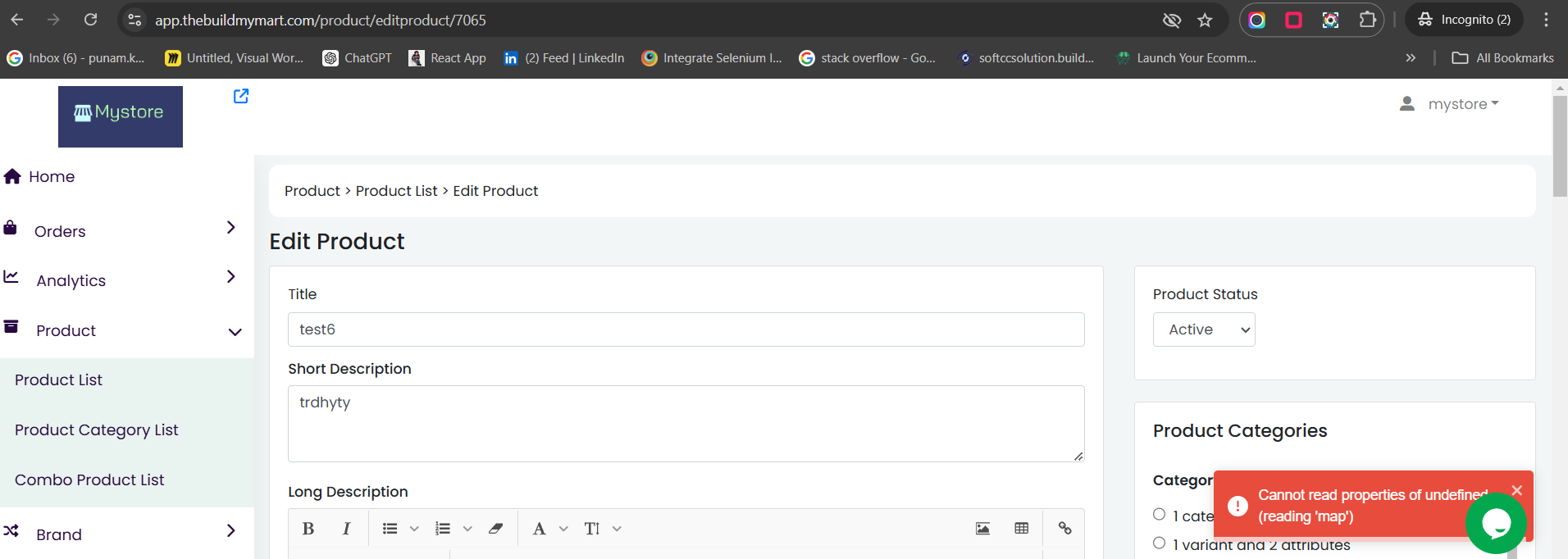Open Product List submenu item
1568x559 pixels.
[58, 379]
